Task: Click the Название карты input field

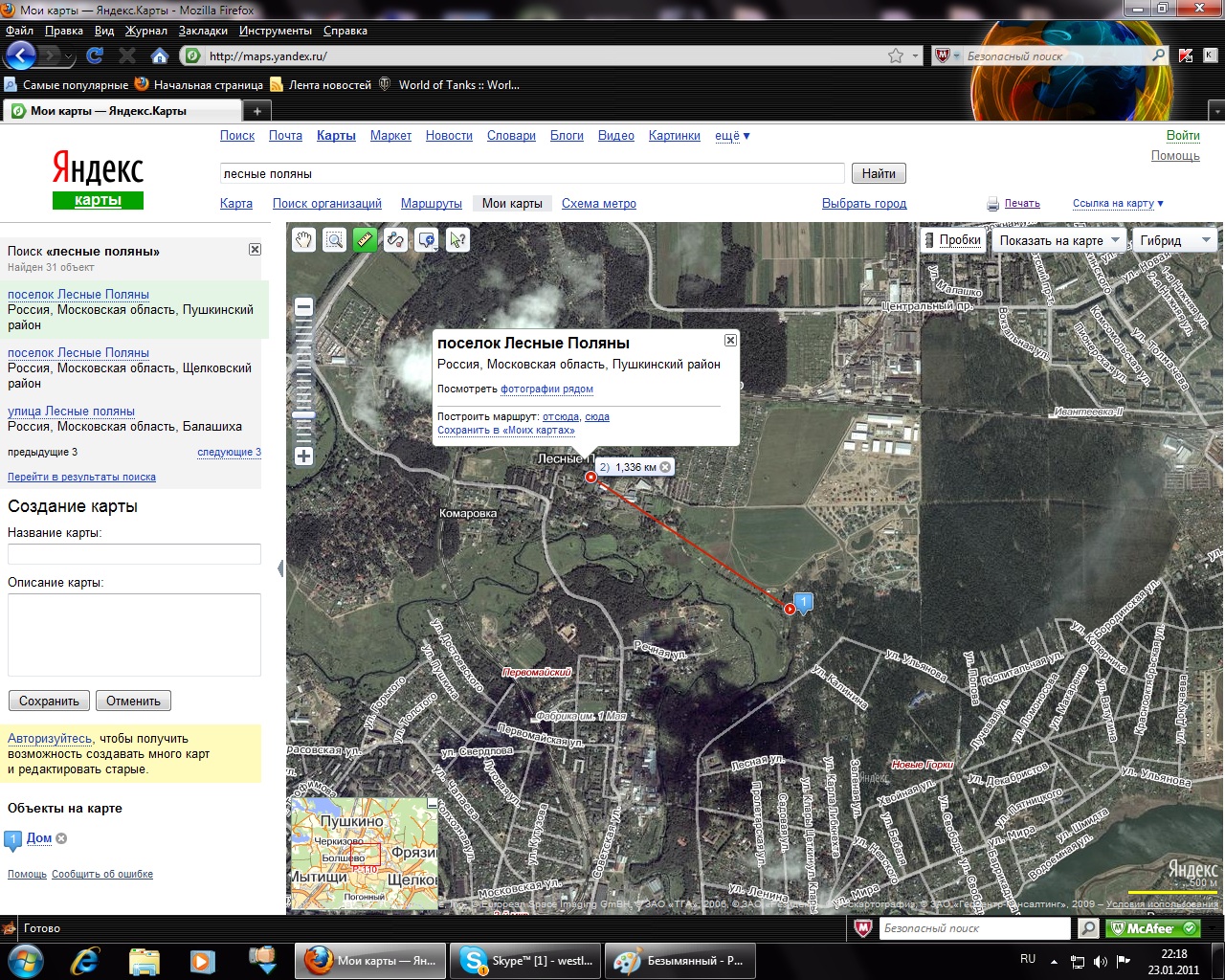Action: 134,554
